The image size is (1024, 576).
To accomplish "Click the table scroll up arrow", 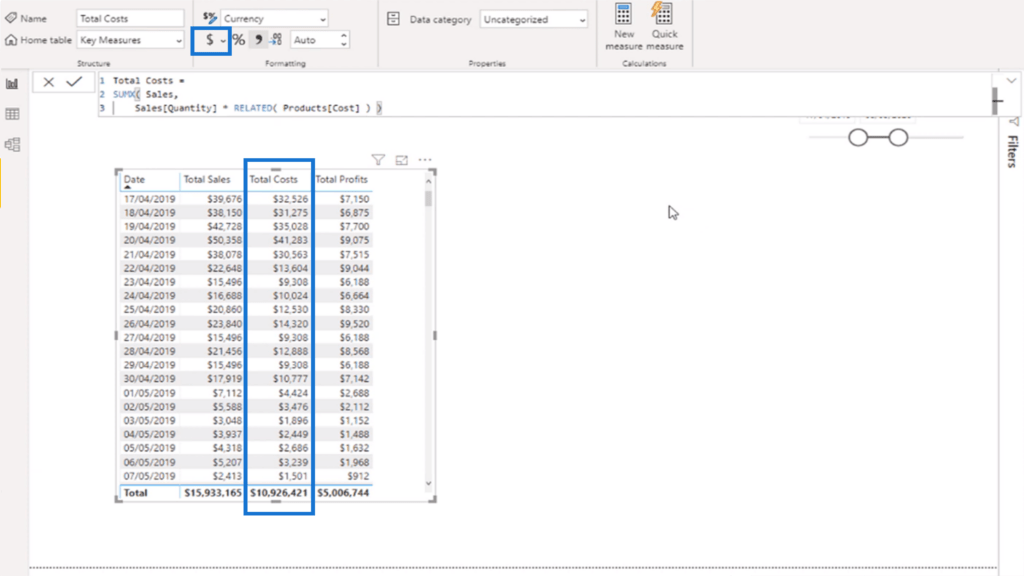I will (428, 181).
